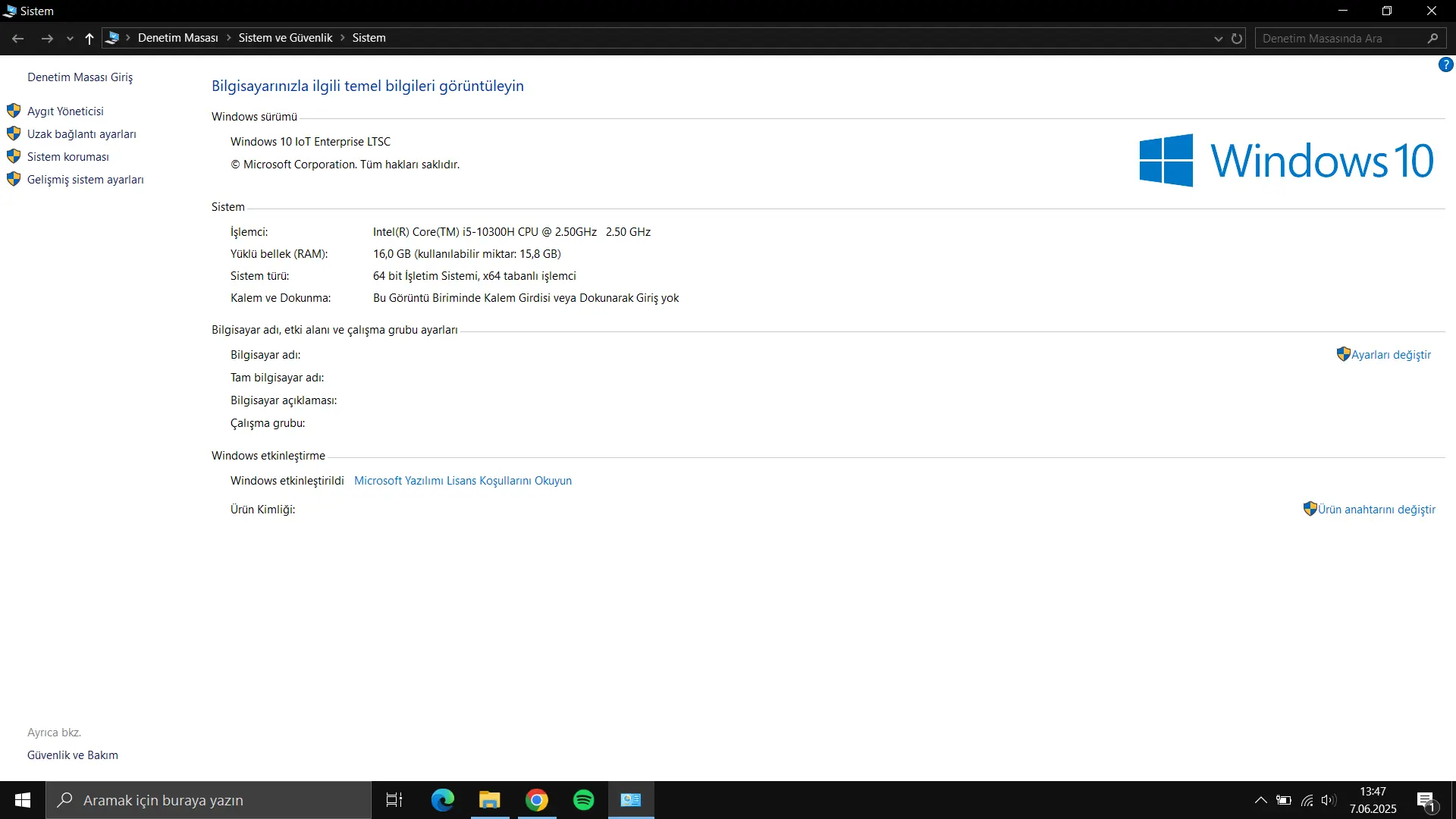Go forward with the right arrow

[47, 38]
